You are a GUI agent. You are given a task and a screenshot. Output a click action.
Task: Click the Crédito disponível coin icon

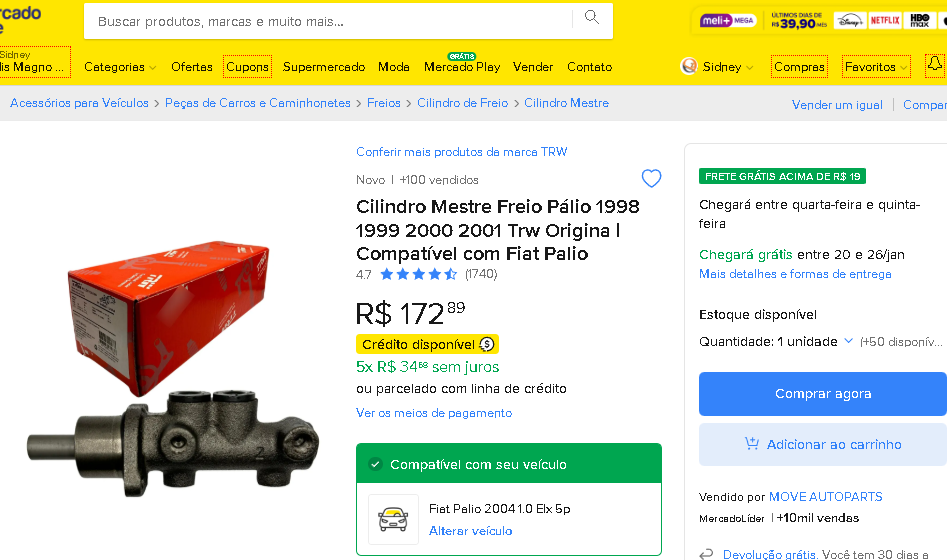coord(487,344)
